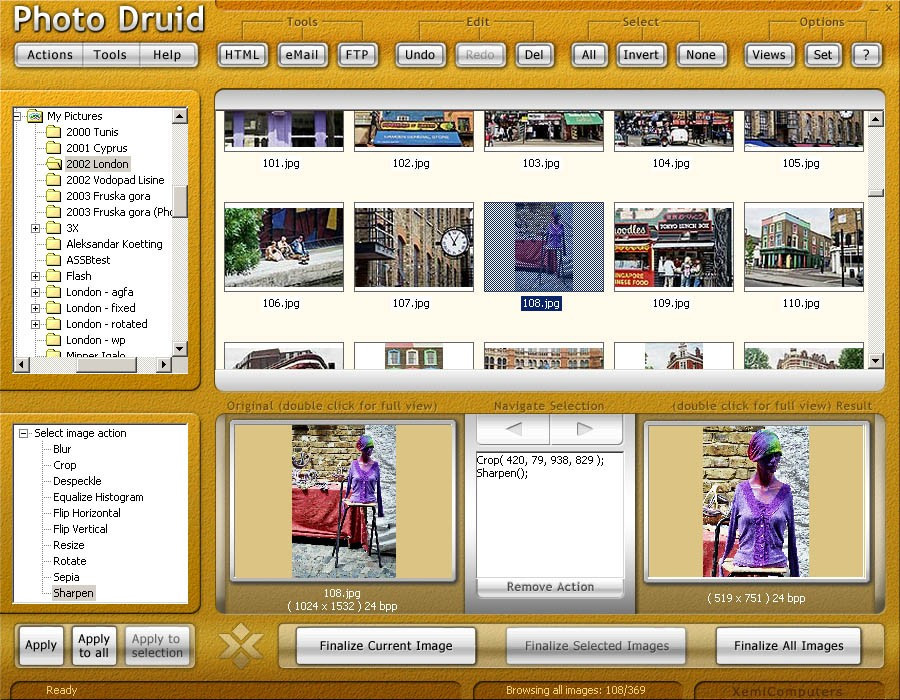This screenshot has height=700, width=900.
Task: Click the HTML tool button
Action: (242, 55)
